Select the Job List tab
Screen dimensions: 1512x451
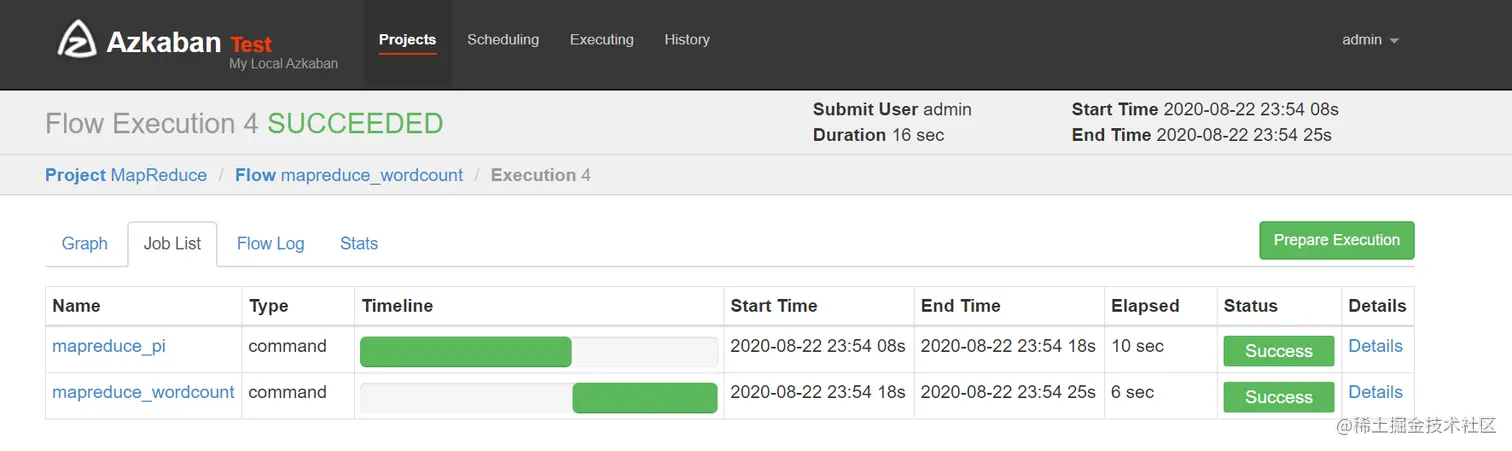[172, 243]
